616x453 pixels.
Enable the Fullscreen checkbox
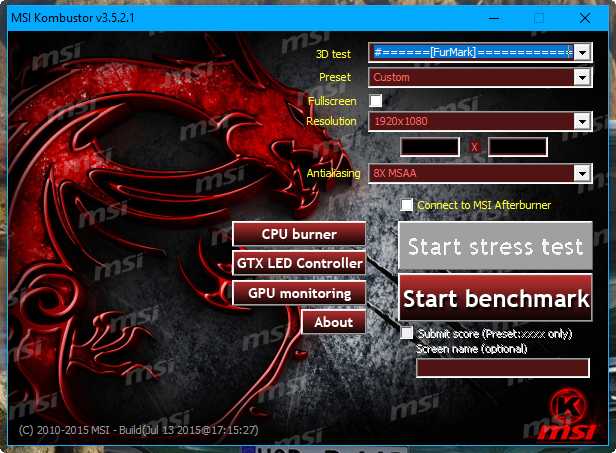click(x=376, y=101)
